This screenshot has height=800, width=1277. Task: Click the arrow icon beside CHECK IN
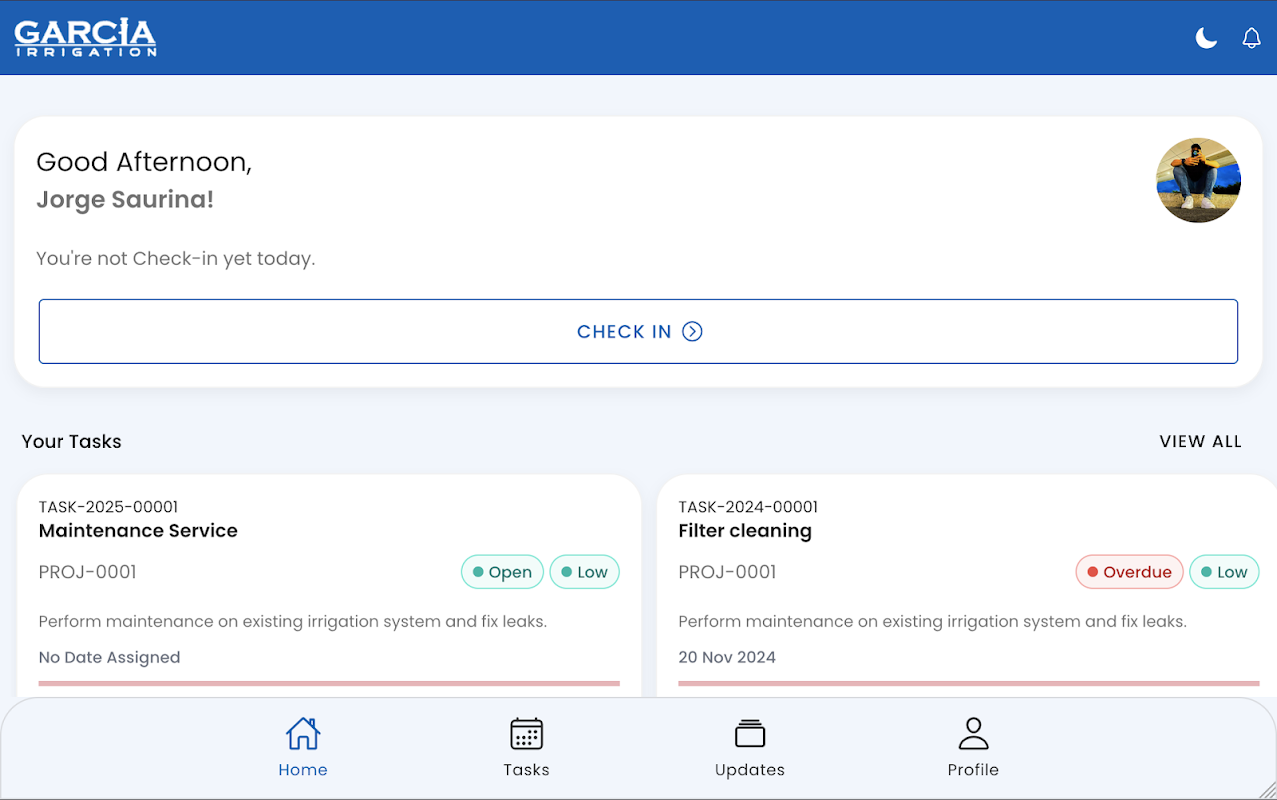click(x=692, y=331)
